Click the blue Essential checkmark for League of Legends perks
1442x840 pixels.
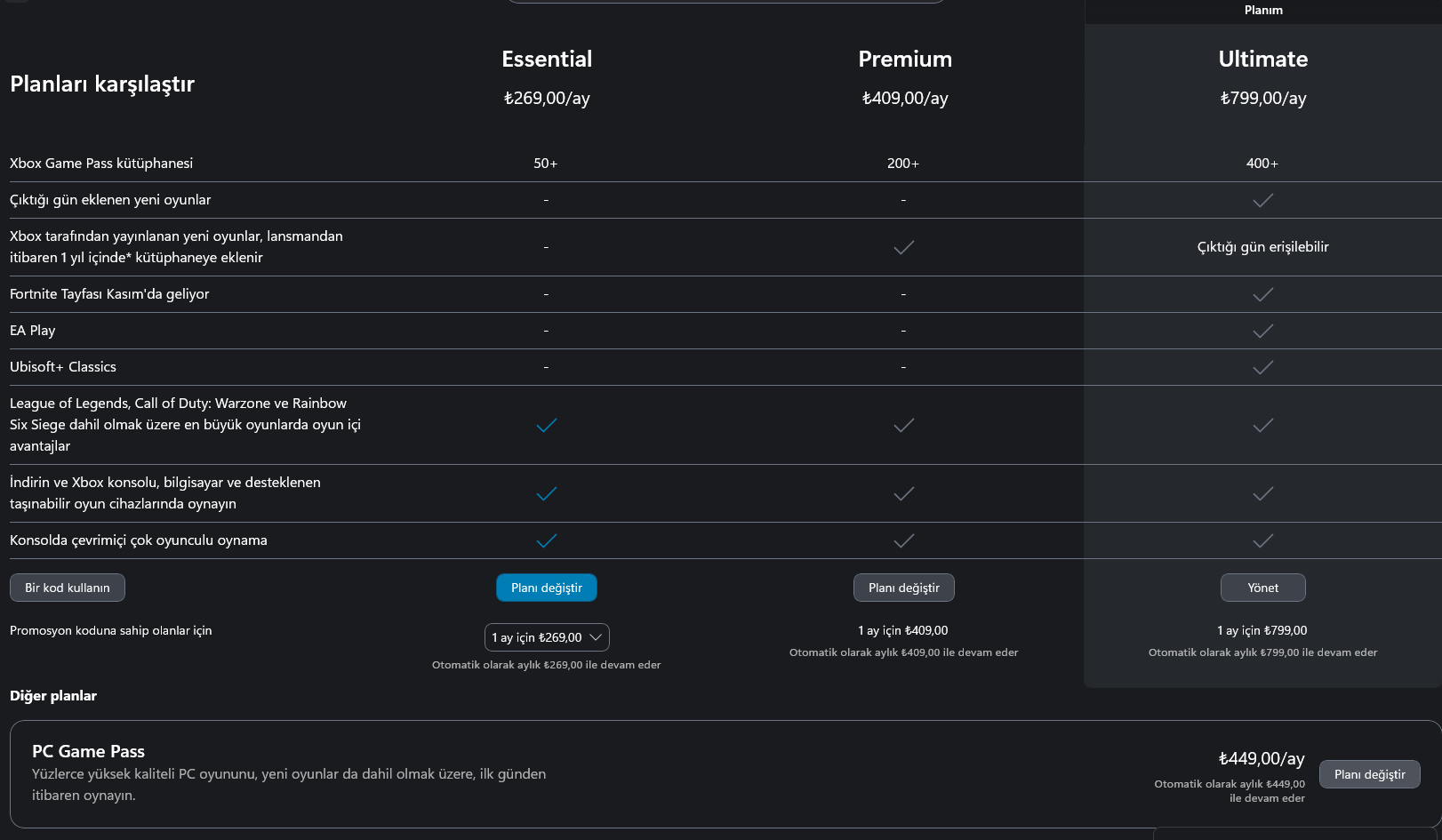point(547,425)
